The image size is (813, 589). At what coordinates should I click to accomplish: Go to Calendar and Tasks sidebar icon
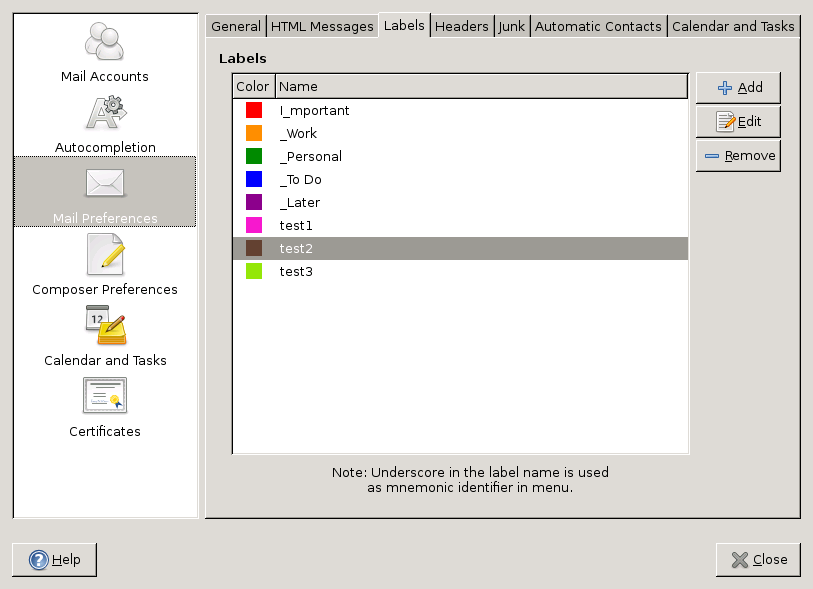[x=105, y=326]
